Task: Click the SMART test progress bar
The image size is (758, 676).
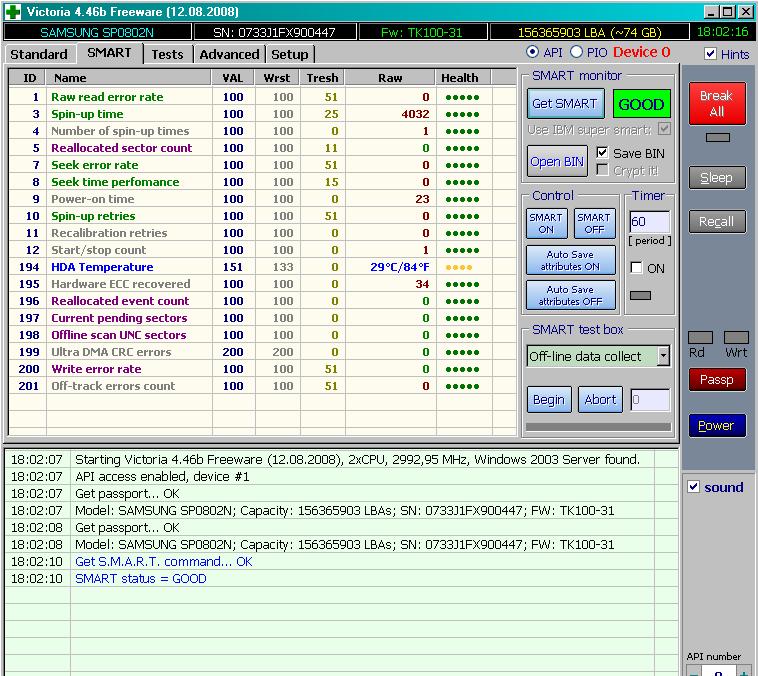Action: (598, 426)
